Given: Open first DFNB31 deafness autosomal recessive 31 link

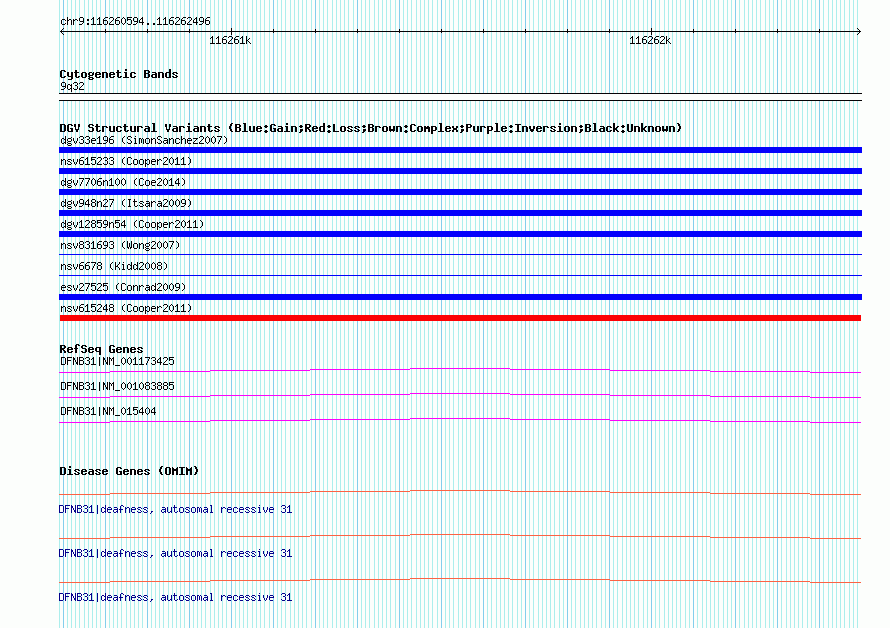Looking at the screenshot, I should point(175,509).
